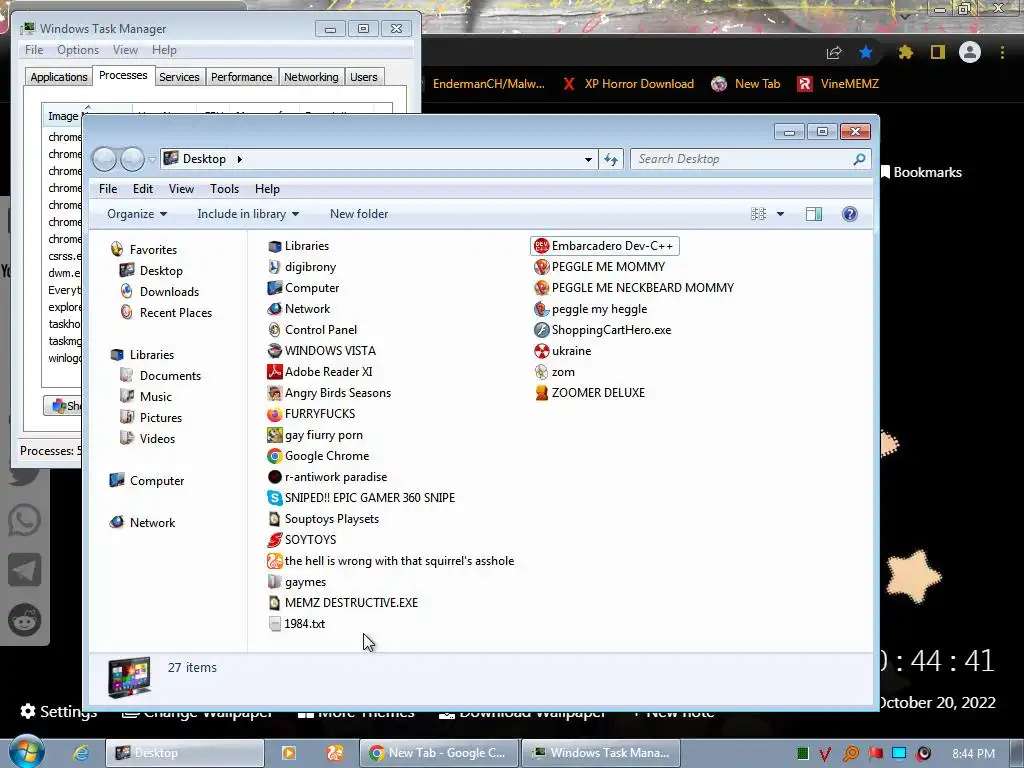Viewport: 1024px width, 768px height.
Task: Select the PEGGLE ME MOMMY icon
Action: tap(541, 267)
